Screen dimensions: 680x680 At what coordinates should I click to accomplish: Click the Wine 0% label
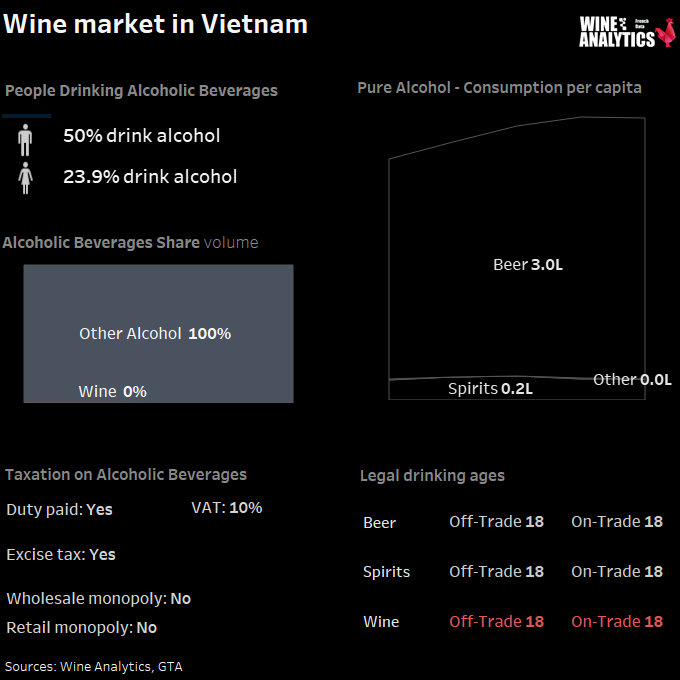click(x=113, y=392)
